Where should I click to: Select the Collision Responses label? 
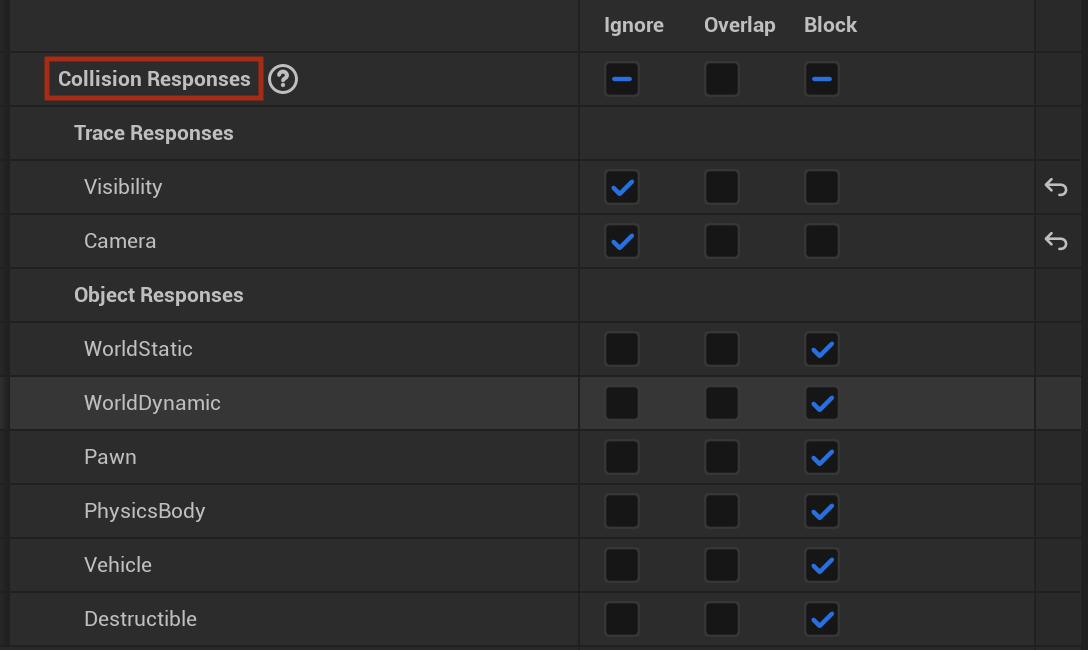(x=154, y=79)
